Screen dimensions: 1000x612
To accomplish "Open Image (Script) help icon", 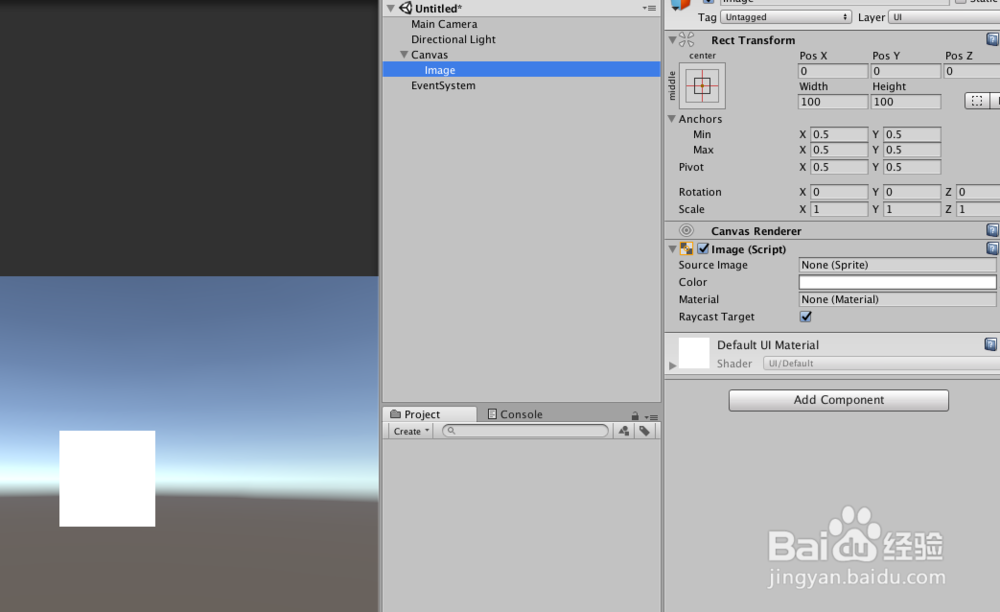I will click(x=992, y=248).
